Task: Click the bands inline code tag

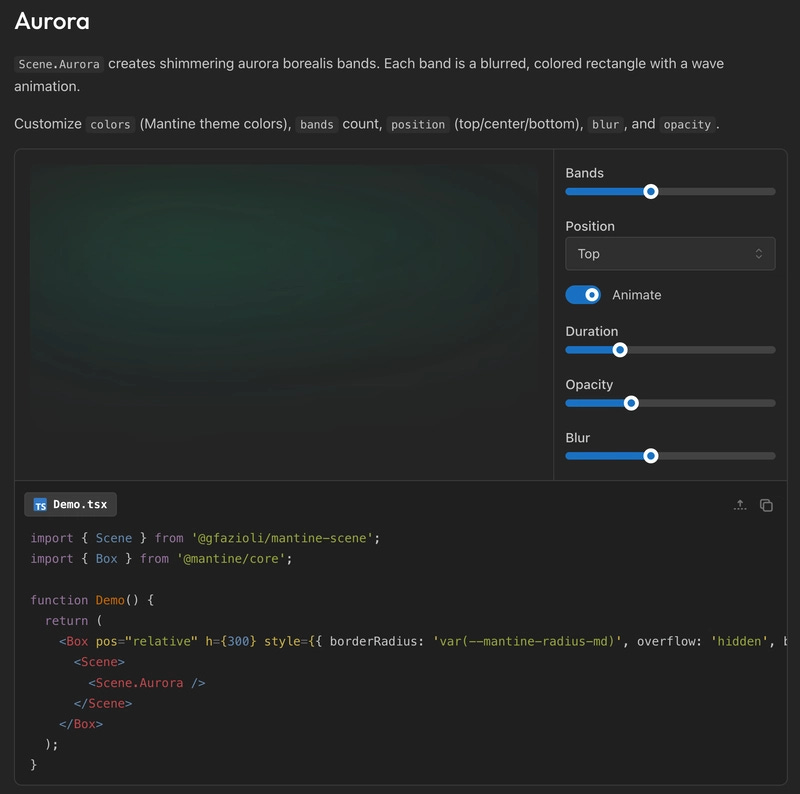Action: (x=316, y=125)
